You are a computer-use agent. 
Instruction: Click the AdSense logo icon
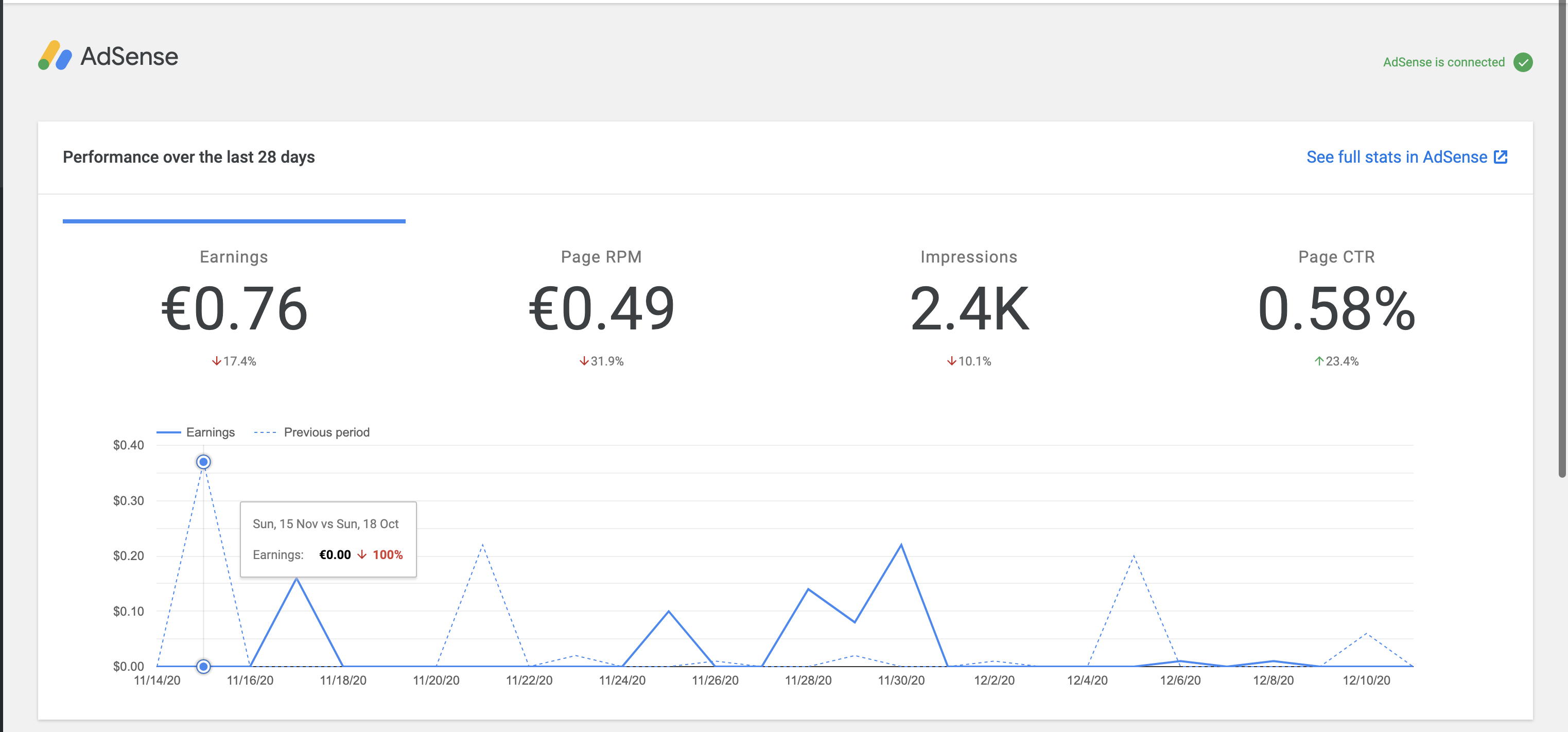(x=54, y=56)
